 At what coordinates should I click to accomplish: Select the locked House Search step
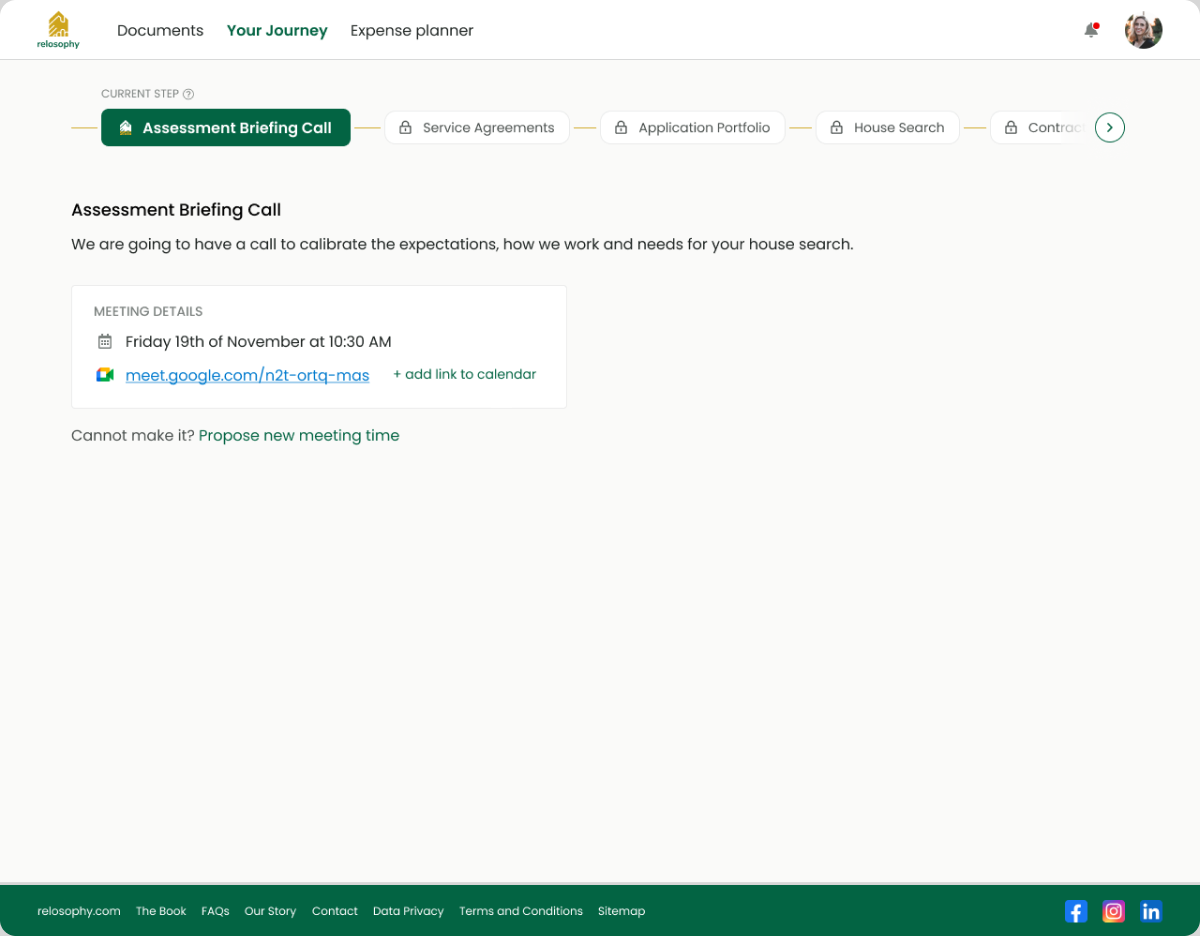tap(888, 128)
